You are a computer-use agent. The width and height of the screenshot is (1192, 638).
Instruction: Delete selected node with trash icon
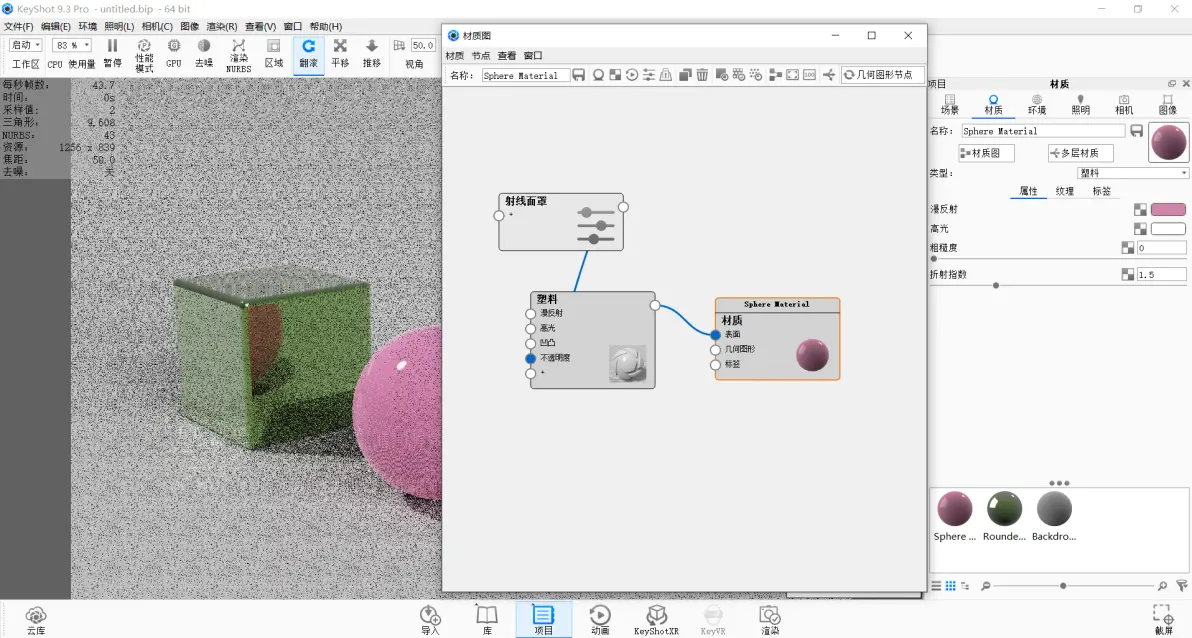702,75
